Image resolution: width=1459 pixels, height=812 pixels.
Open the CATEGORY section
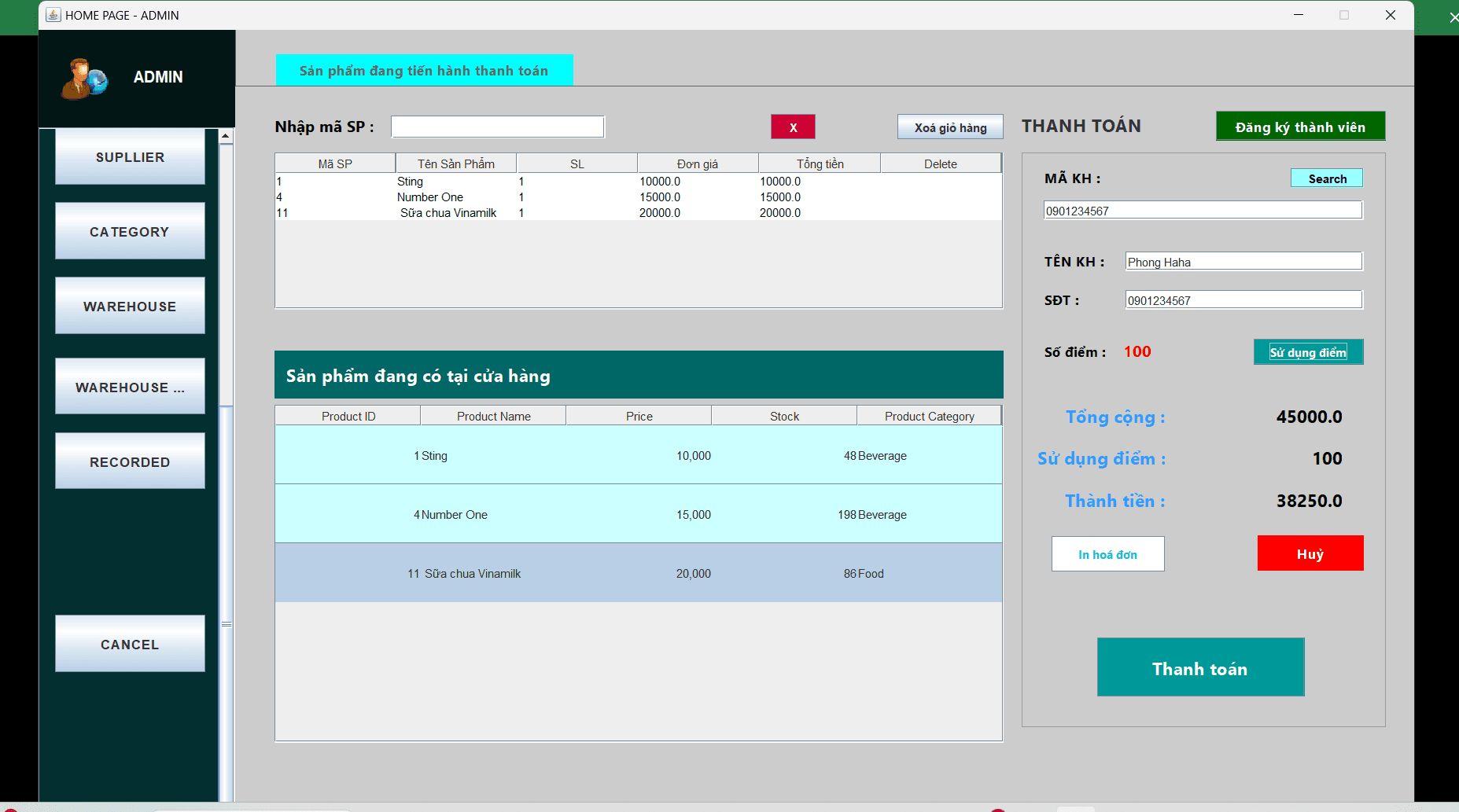pyautogui.click(x=130, y=232)
